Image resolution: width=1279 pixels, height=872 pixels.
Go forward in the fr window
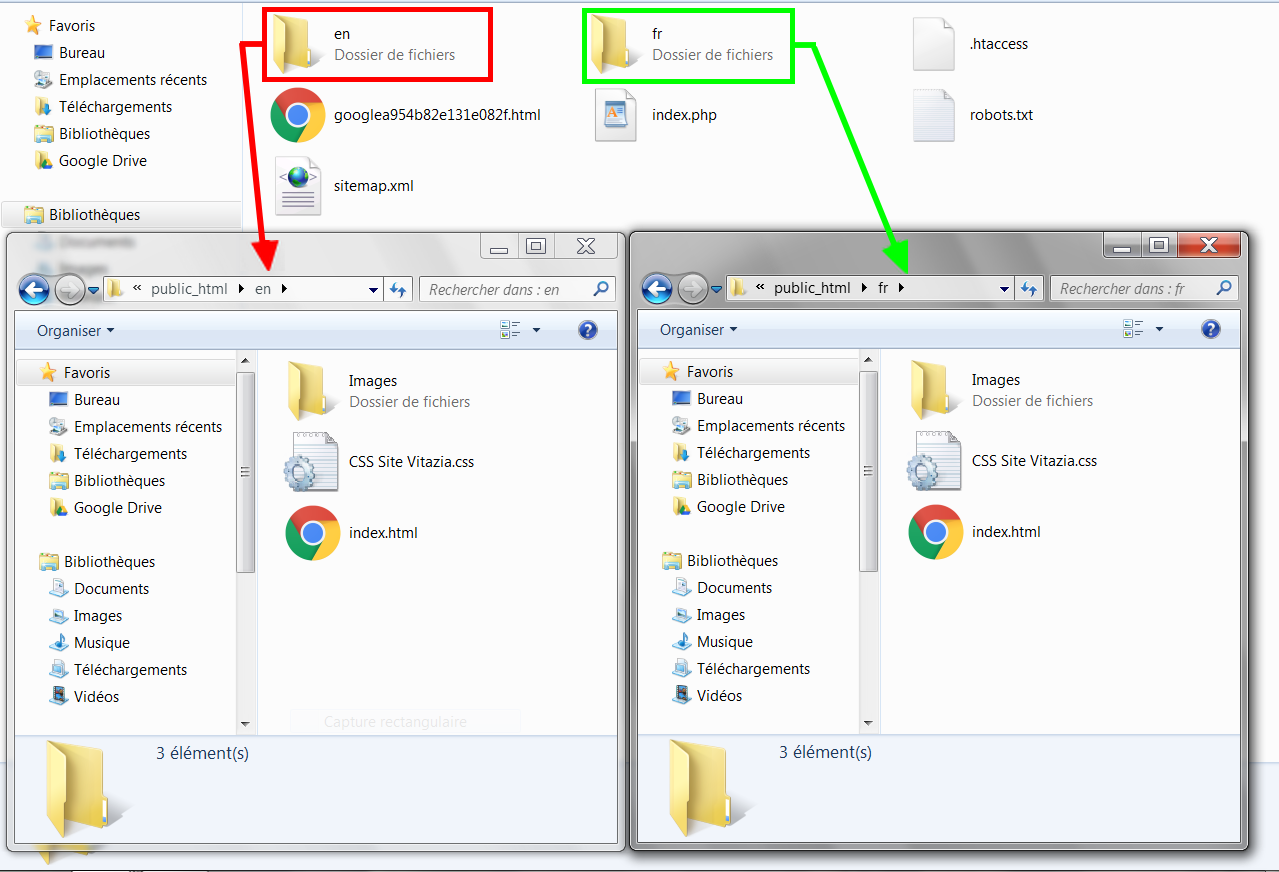coord(692,289)
